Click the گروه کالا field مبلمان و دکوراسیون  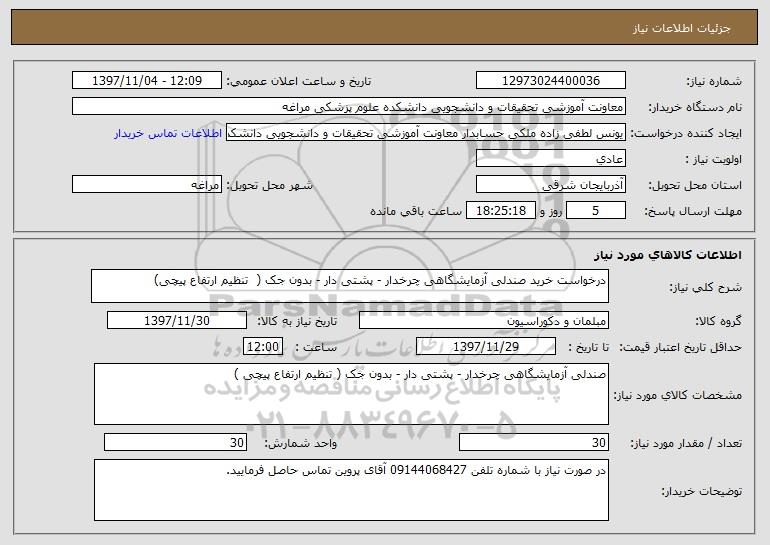coord(484,321)
